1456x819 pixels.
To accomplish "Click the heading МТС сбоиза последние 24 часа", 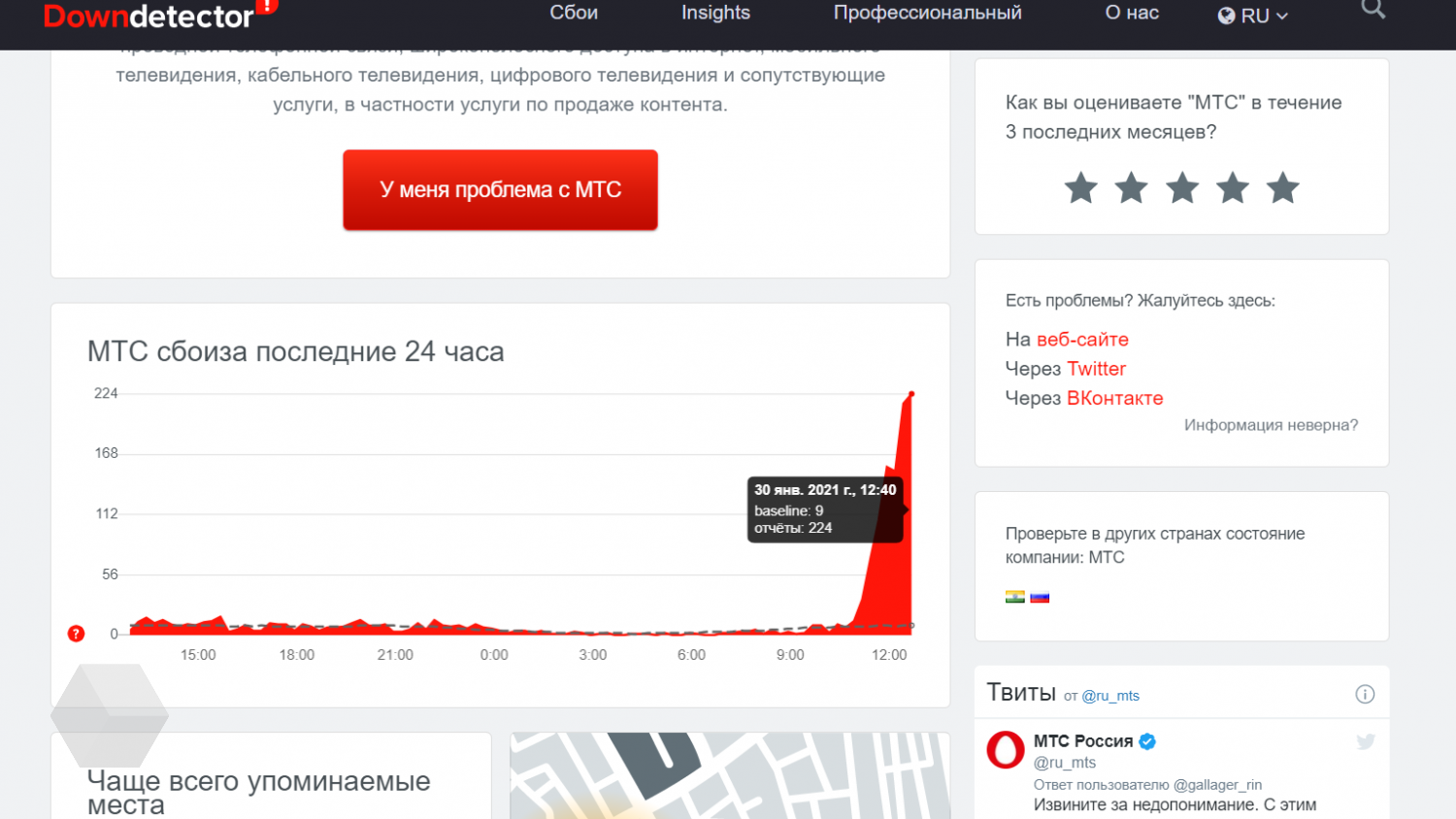I will pos(296,351).
